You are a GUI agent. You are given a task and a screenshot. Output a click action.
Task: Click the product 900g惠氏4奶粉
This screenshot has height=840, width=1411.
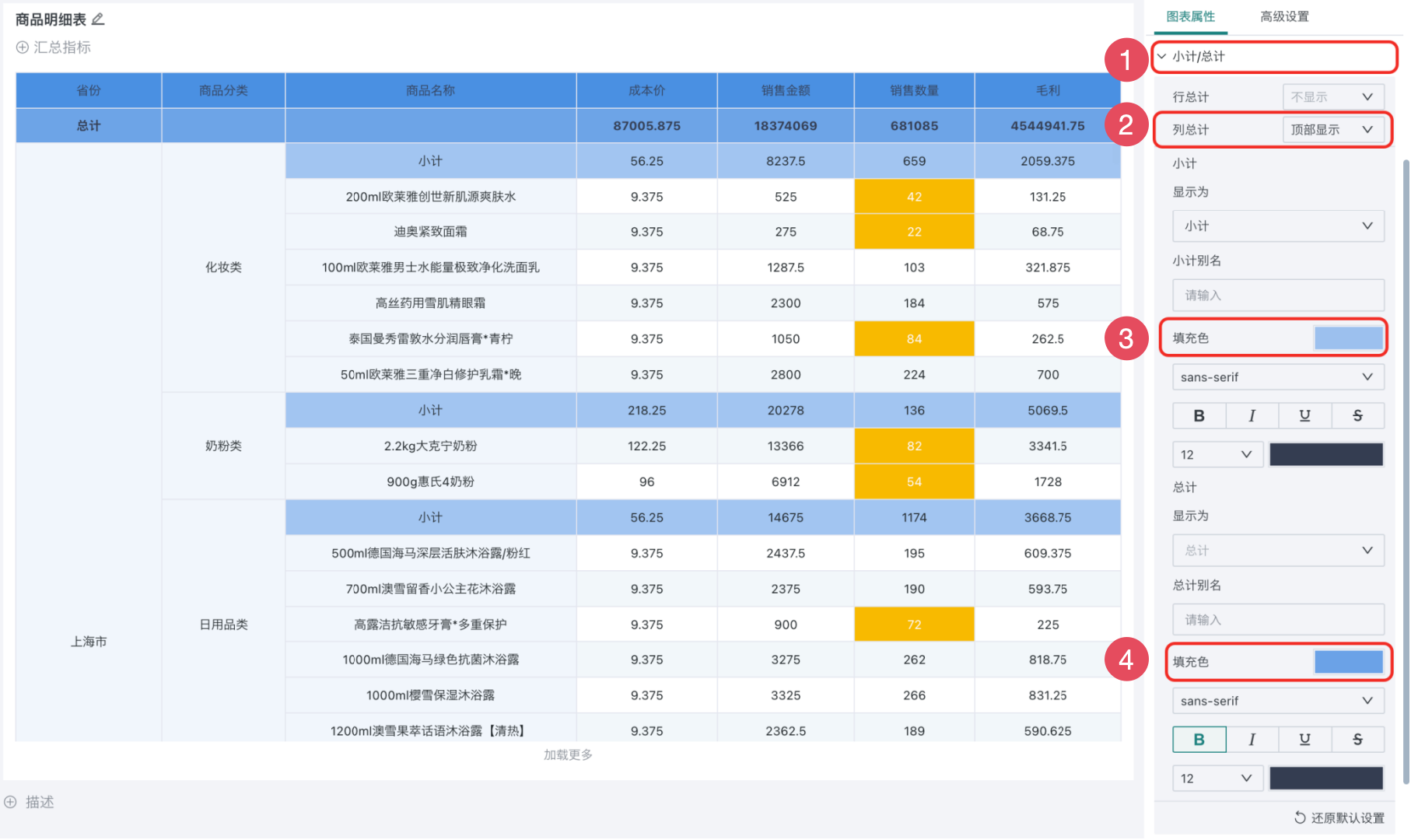point(431,481)
